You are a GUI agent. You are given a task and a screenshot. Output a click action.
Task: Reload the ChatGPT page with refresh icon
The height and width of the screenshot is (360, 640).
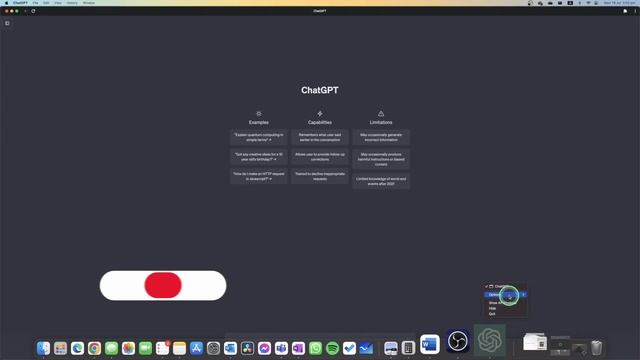[33, 11]
